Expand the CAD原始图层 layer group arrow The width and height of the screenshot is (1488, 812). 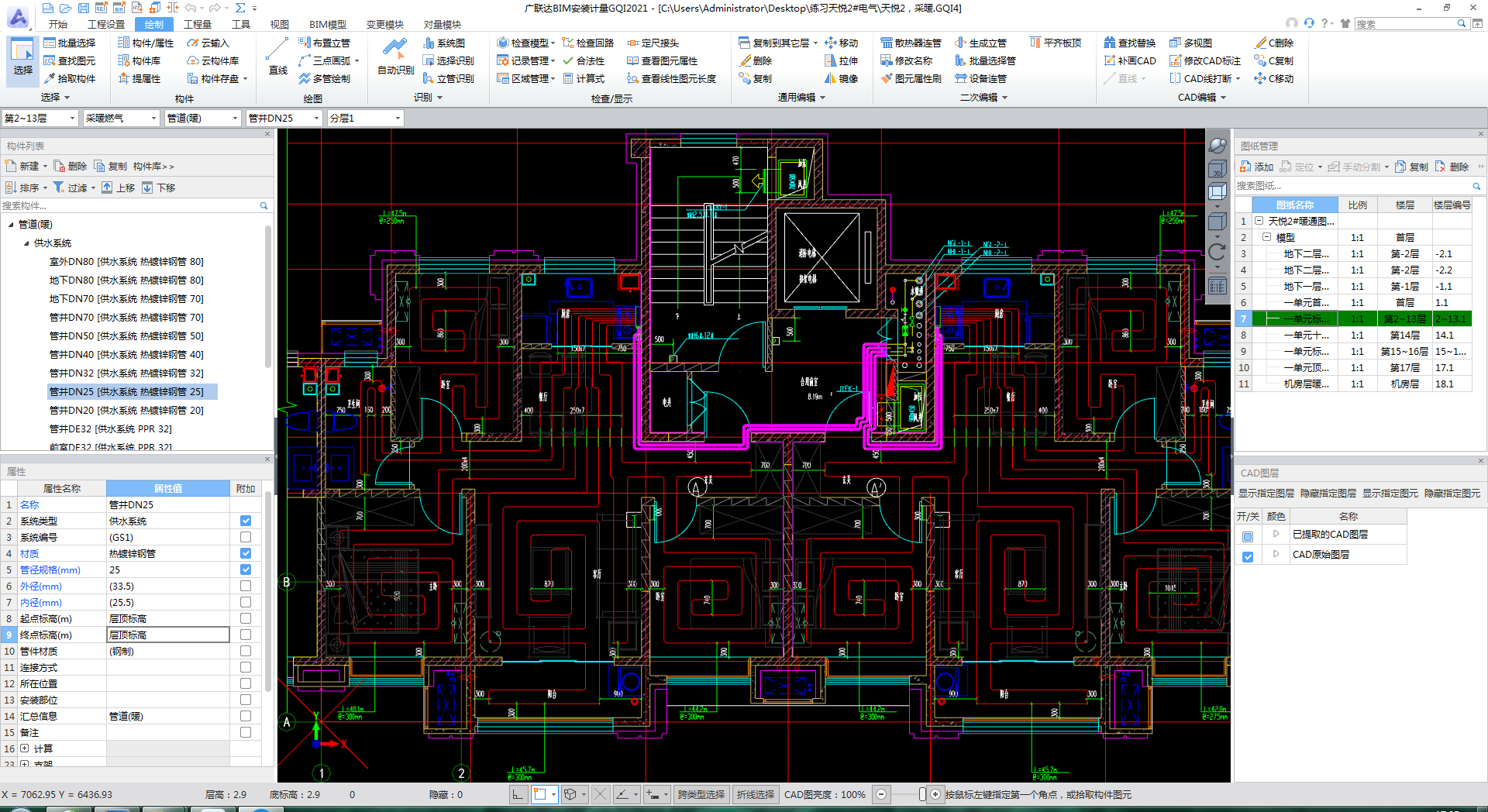coord(1276,555)
